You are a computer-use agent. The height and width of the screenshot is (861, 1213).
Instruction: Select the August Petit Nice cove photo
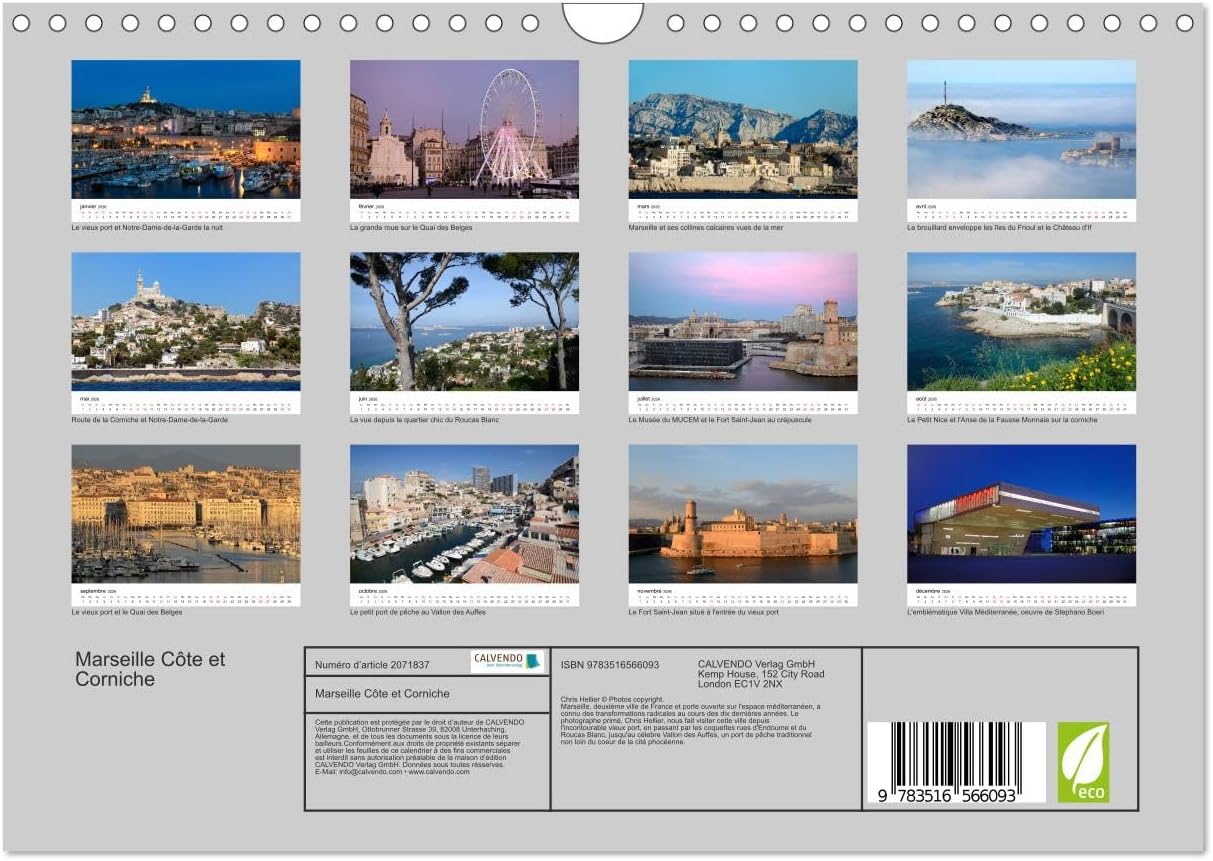[1021, 321]
